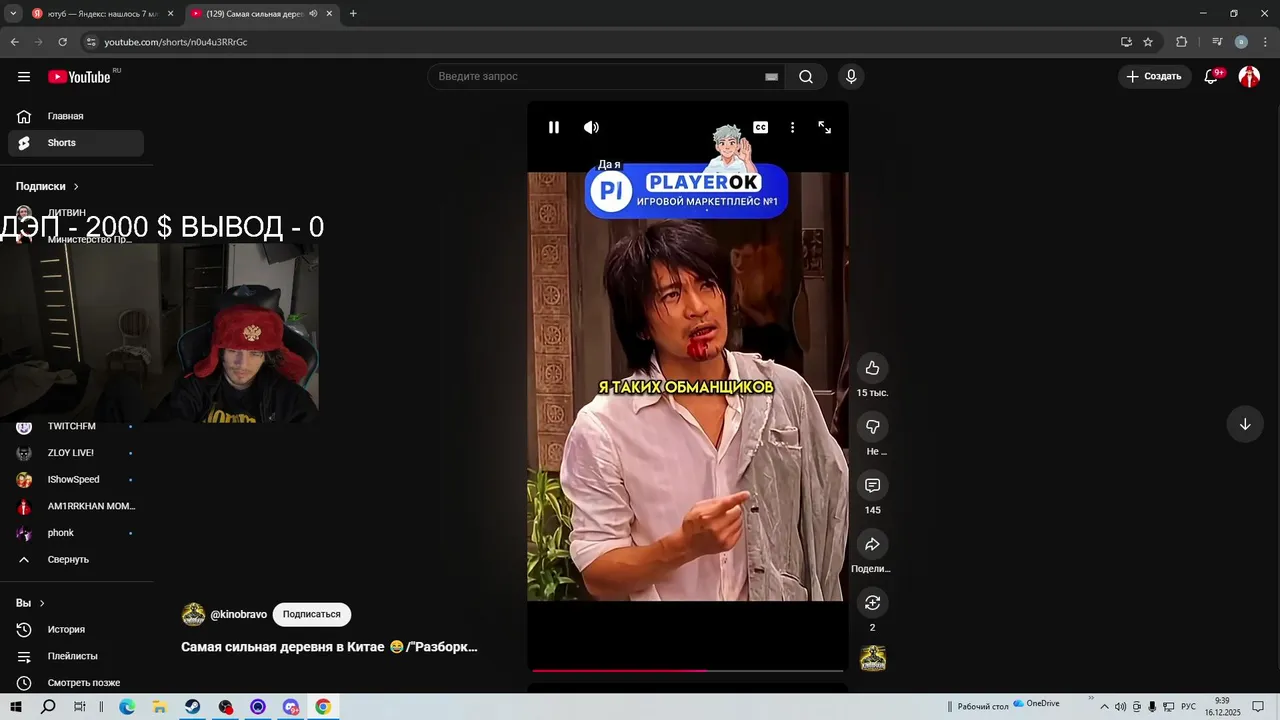The height and width of the screenshot is (720, 1280).
Task: Open the Chrome extensions puzzle icon
Action: coord(1181,42)
